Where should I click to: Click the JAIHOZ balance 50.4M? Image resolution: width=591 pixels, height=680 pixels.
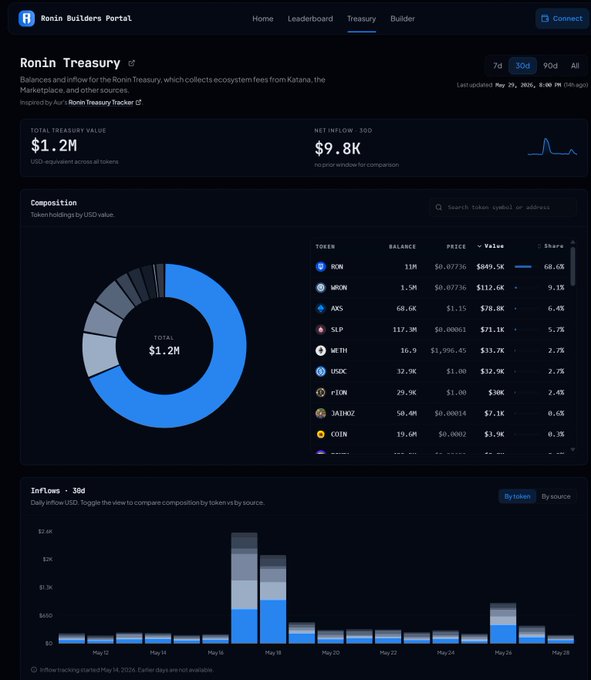tap(406, 413)
